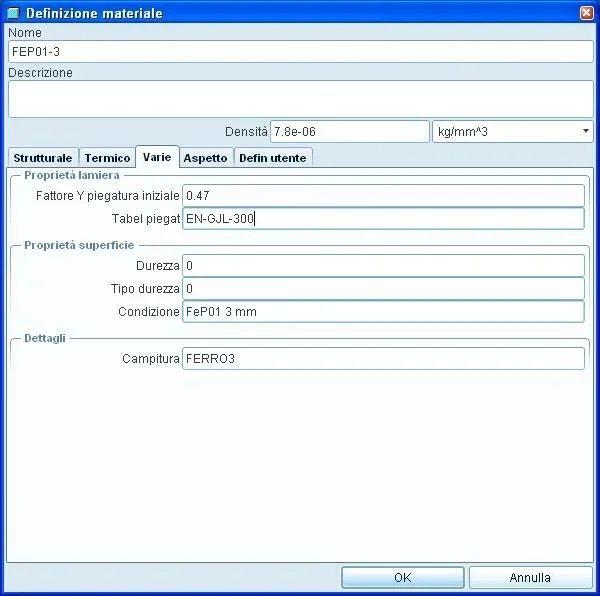Click the Proprietà lamiera group label
Image resolution: width=600 pixels, height=596 pixels.
72,175
